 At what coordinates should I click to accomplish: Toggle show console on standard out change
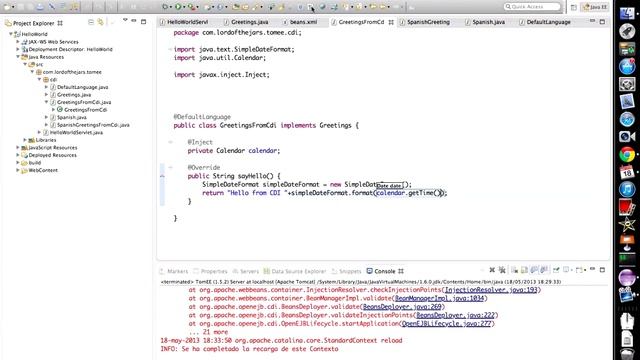pyautogui.click(x=534, y=270)
